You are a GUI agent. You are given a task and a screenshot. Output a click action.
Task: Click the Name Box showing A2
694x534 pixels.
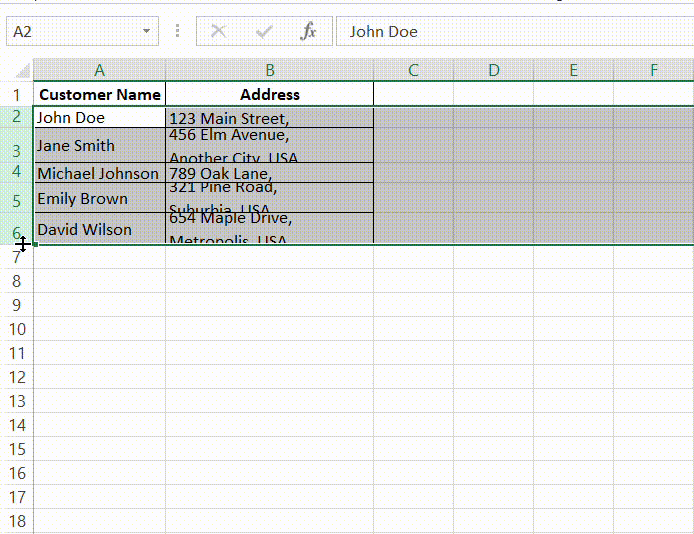click(x=82, y=31)
